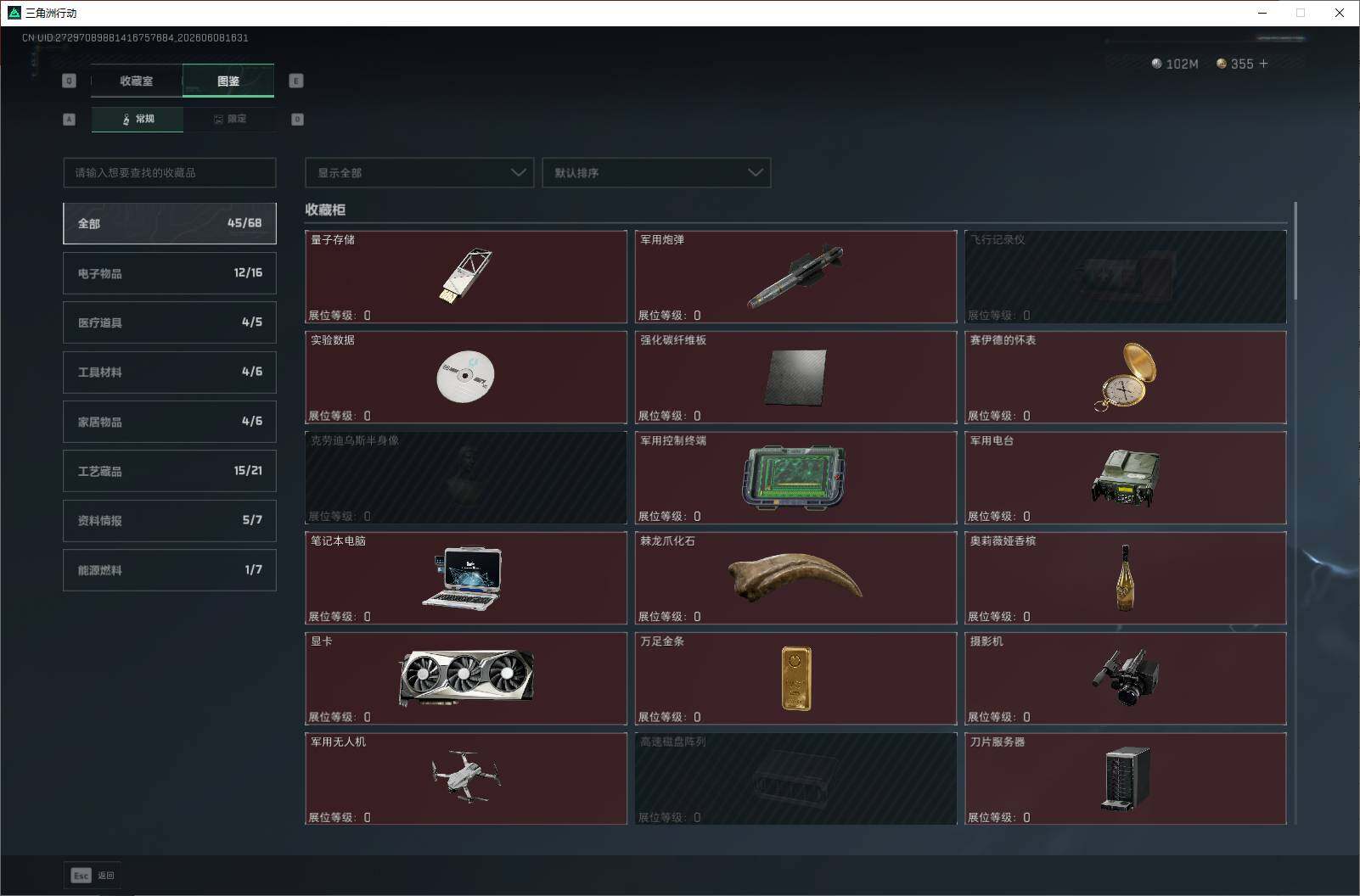
Task: Select the 笔记本电脑 laptop item
Action: 466,578
